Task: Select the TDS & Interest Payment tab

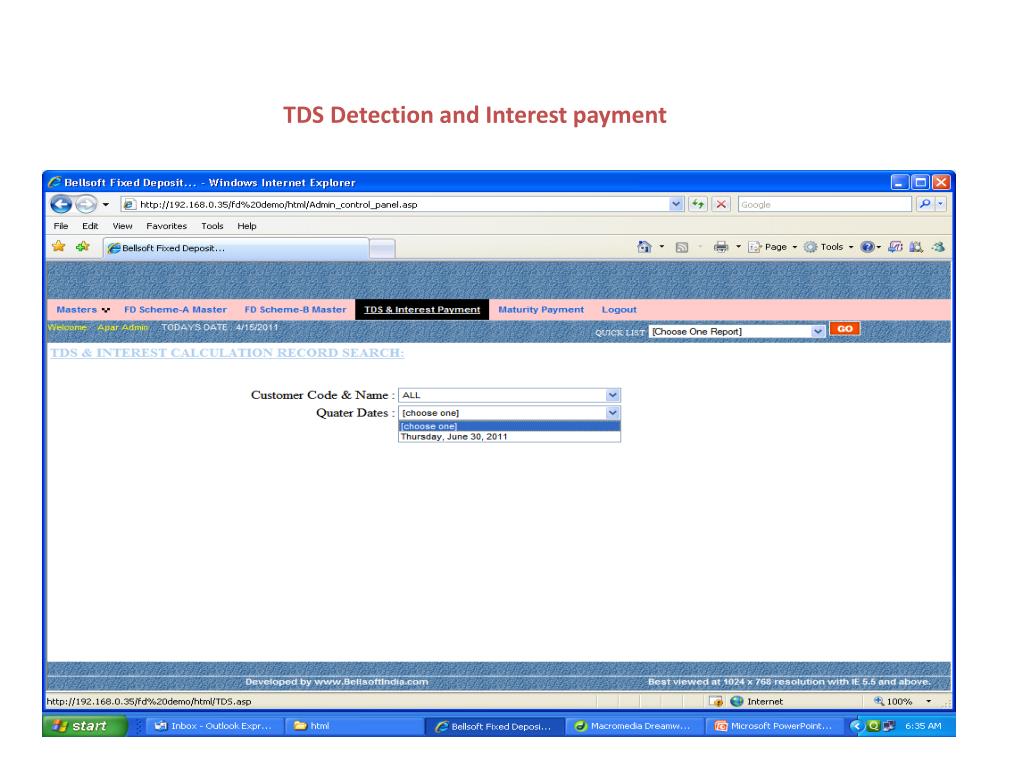Action: click(422, 310)
